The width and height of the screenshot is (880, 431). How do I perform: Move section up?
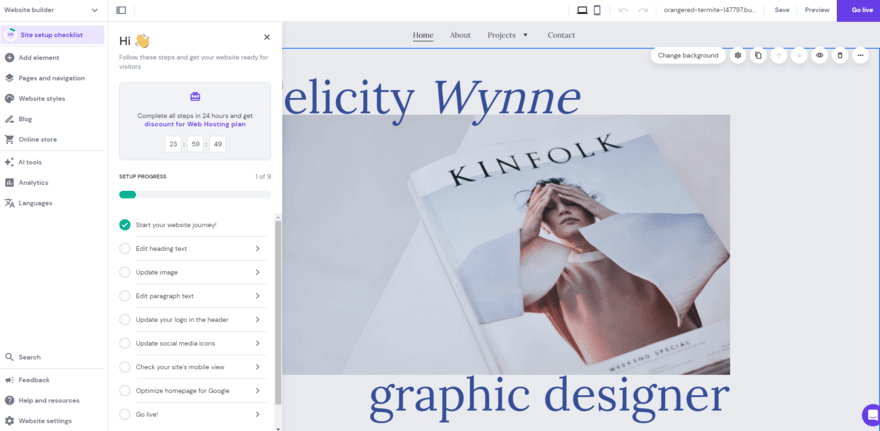click(x=778, y=56)
